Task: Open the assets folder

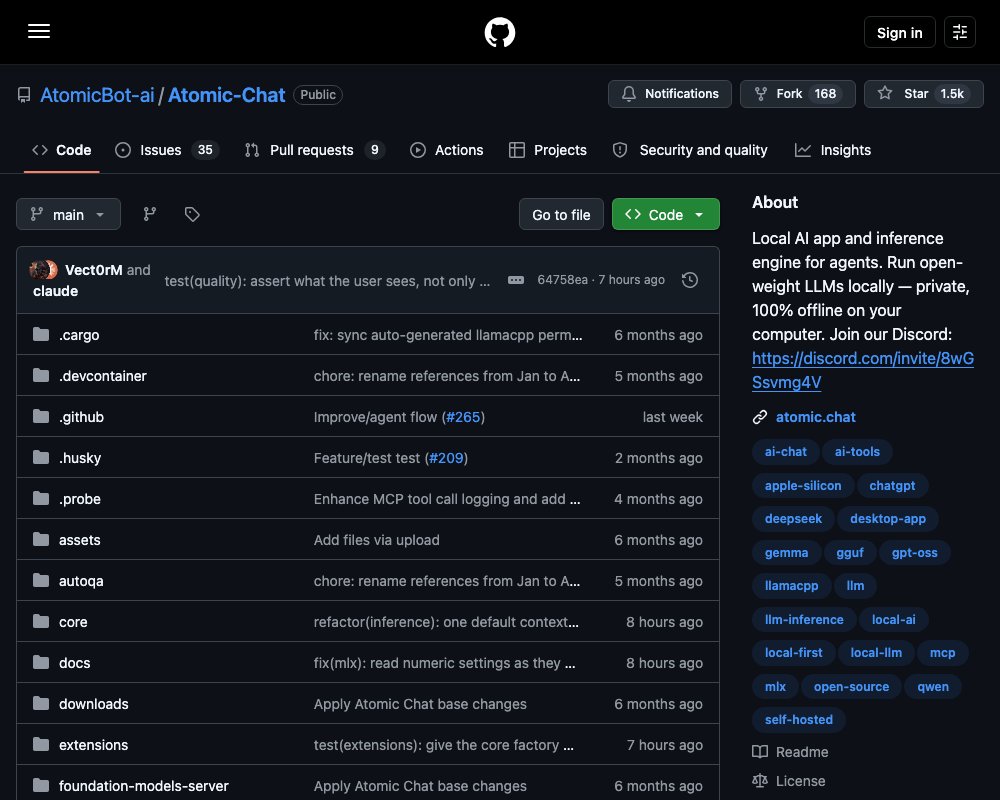Action: 80,540
